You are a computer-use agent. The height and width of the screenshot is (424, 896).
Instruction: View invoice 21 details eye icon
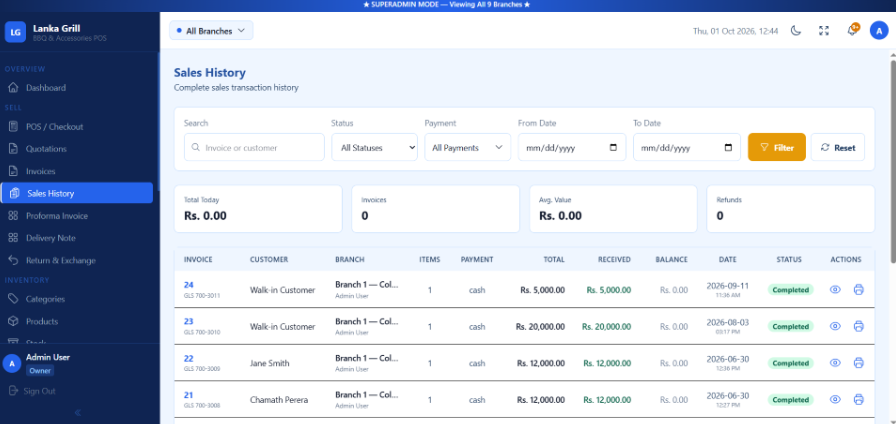835,399
